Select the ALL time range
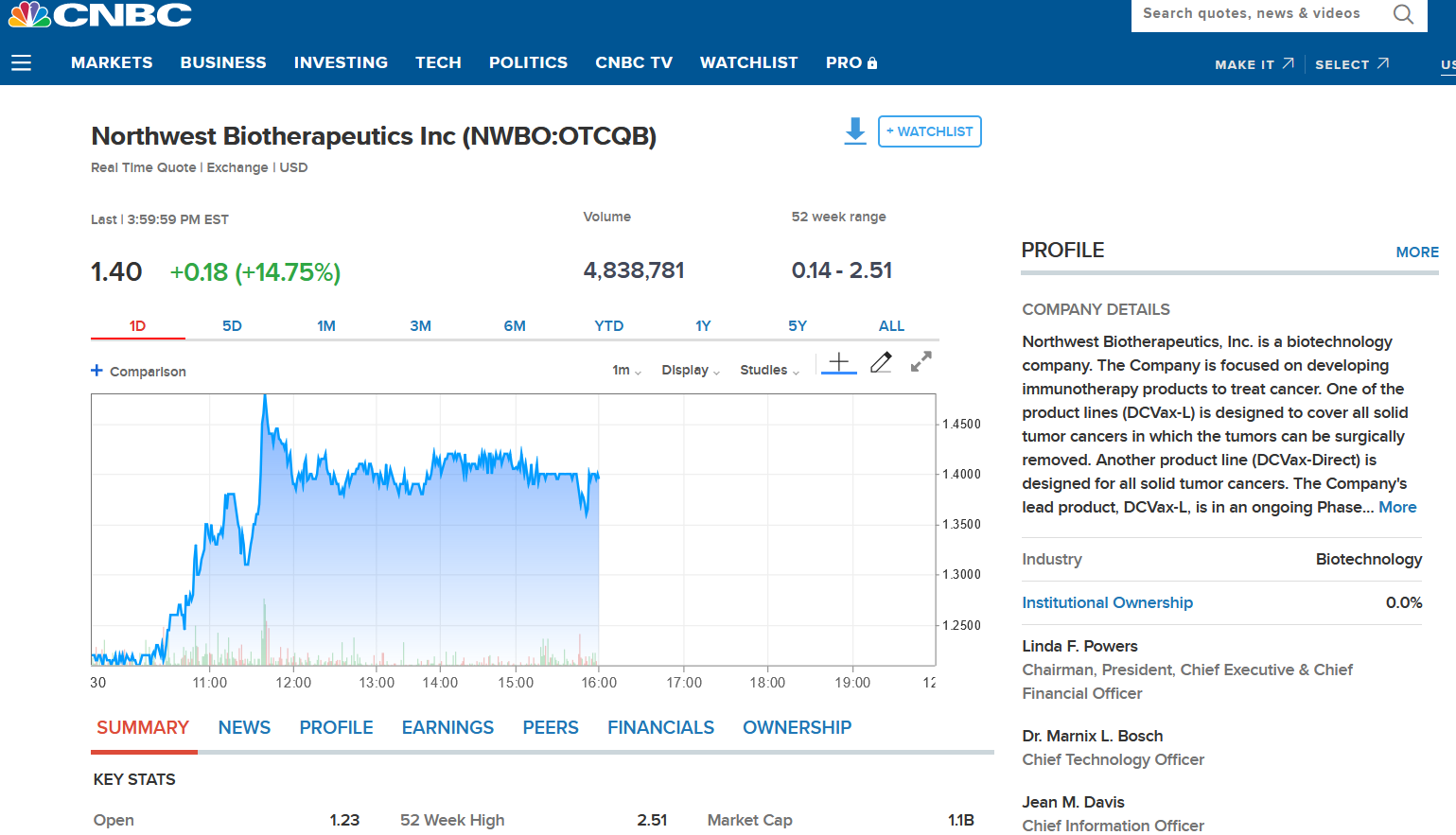The image size is (1456, 835). [891, 325]
